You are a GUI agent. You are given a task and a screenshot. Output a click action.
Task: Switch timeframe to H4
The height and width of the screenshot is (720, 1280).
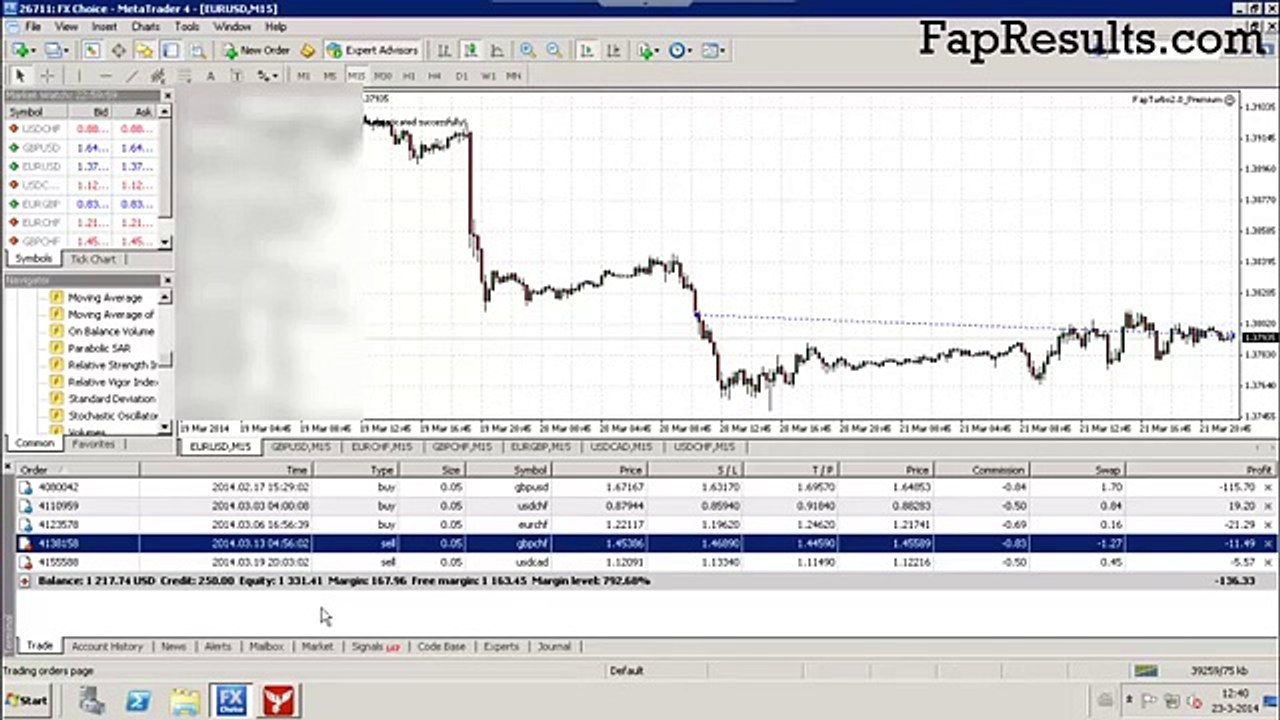click(434, 76)
